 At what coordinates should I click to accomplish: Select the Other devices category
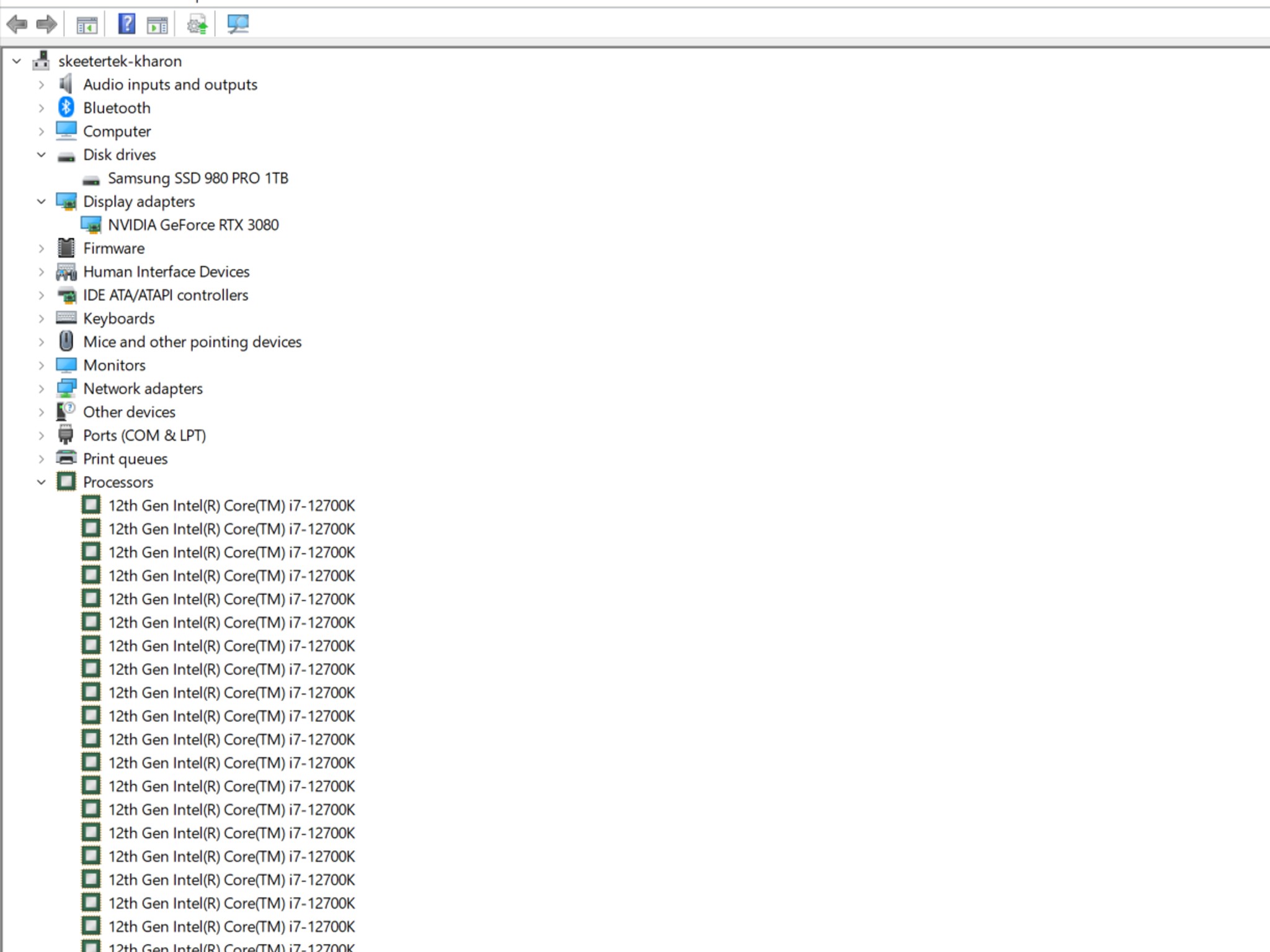pos(129,412)
